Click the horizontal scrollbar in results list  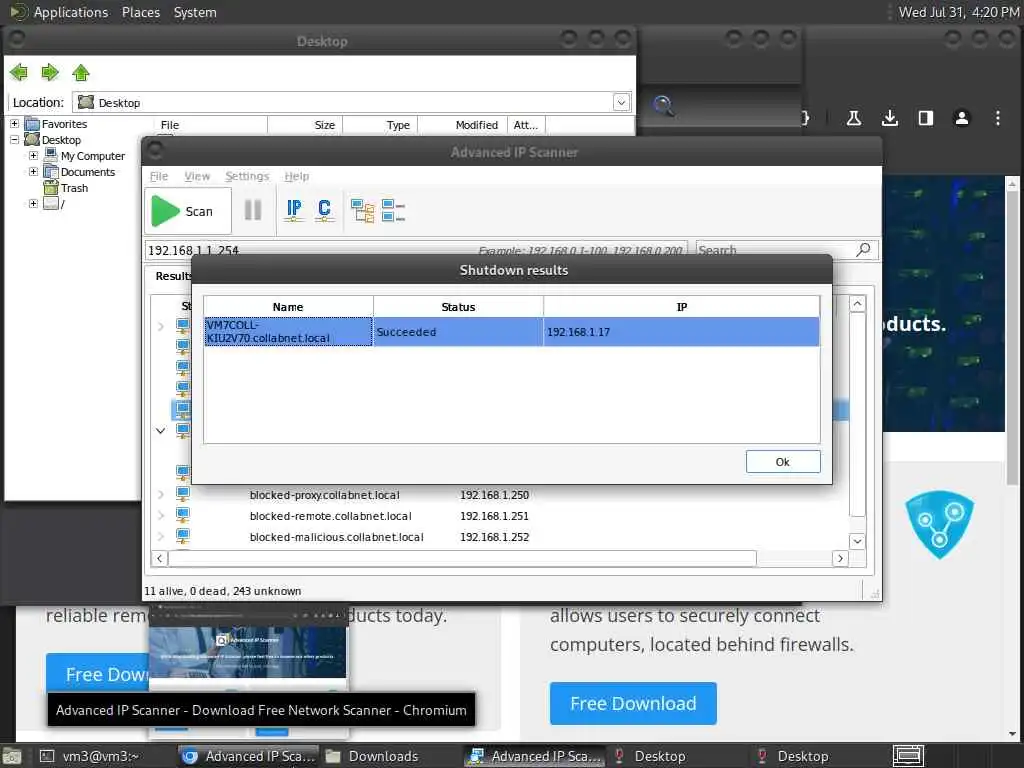tap(462, 558)
